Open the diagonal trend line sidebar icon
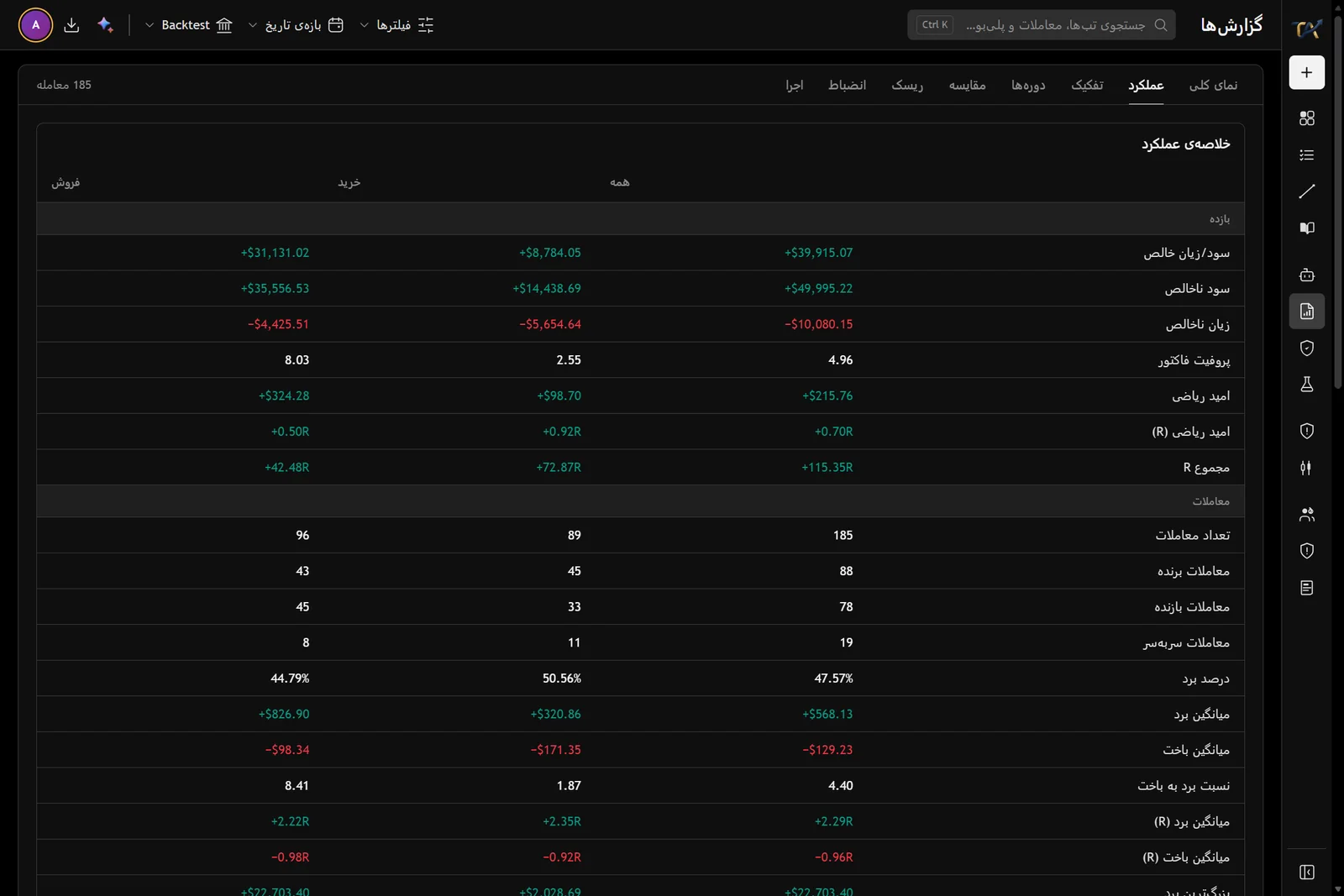 [x=1306, y=191]
